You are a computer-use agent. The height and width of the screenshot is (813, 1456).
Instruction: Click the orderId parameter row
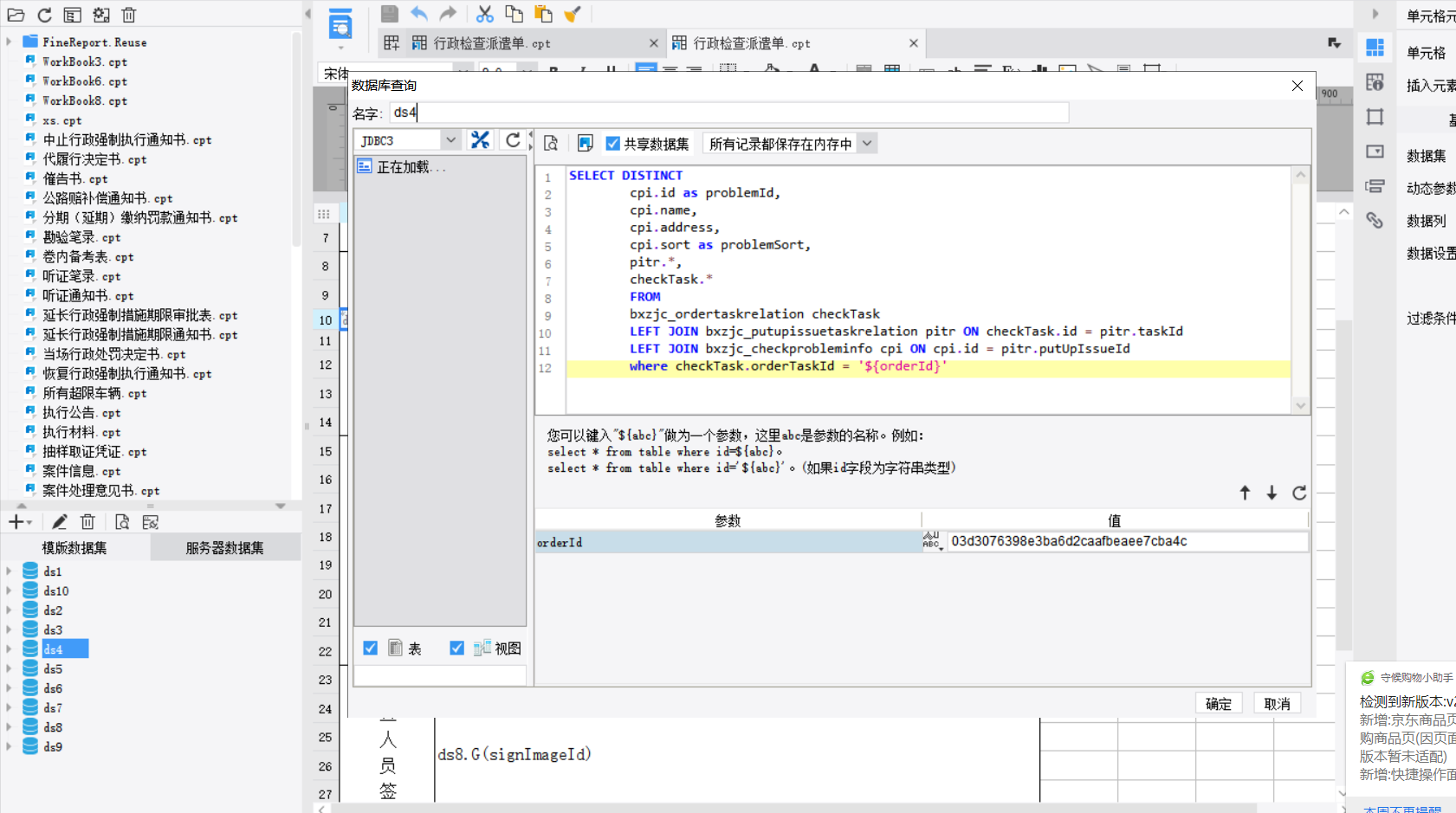[728, 542]
